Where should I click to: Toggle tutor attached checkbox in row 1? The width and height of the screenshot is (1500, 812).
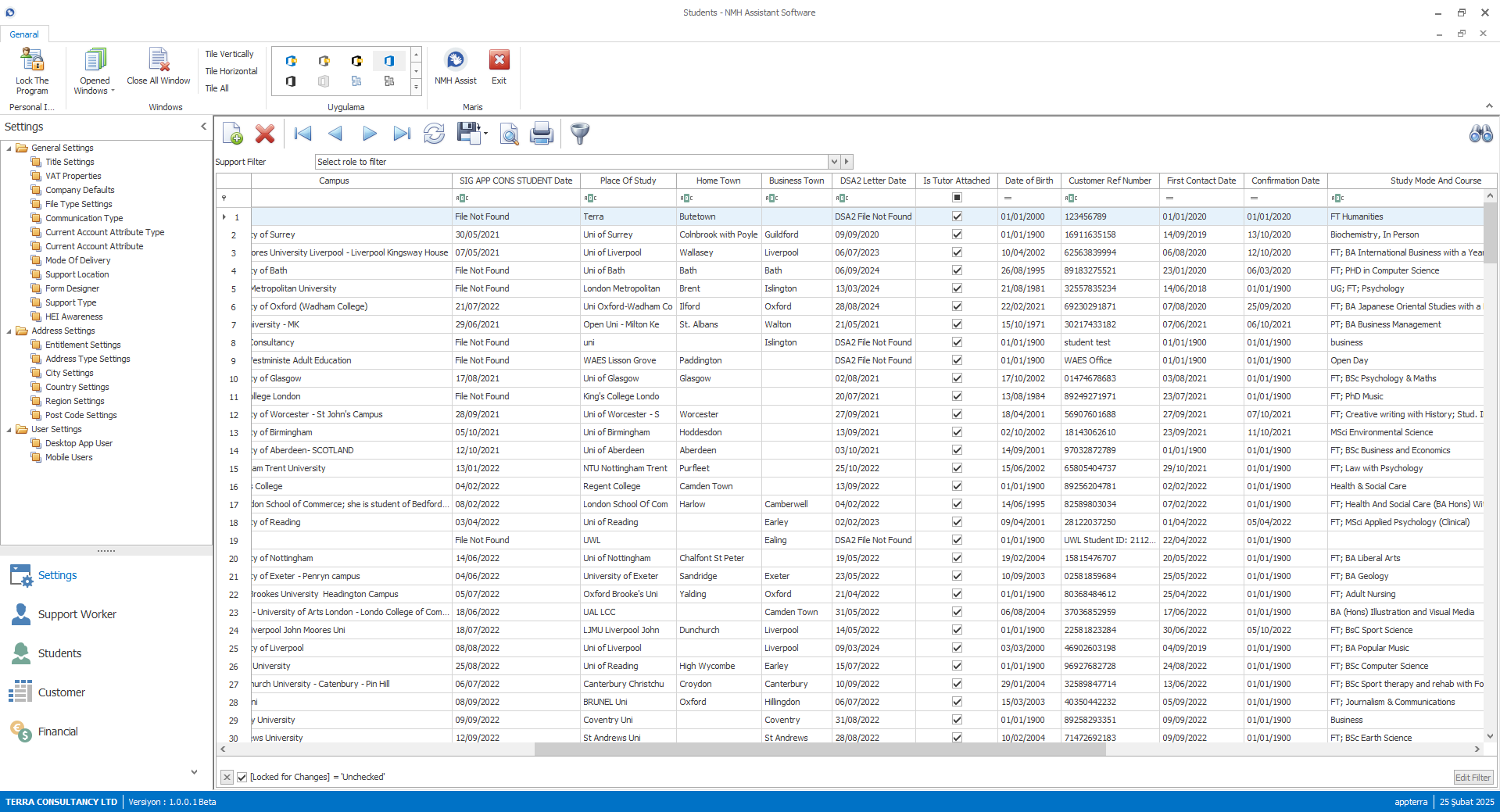(957, 216)
